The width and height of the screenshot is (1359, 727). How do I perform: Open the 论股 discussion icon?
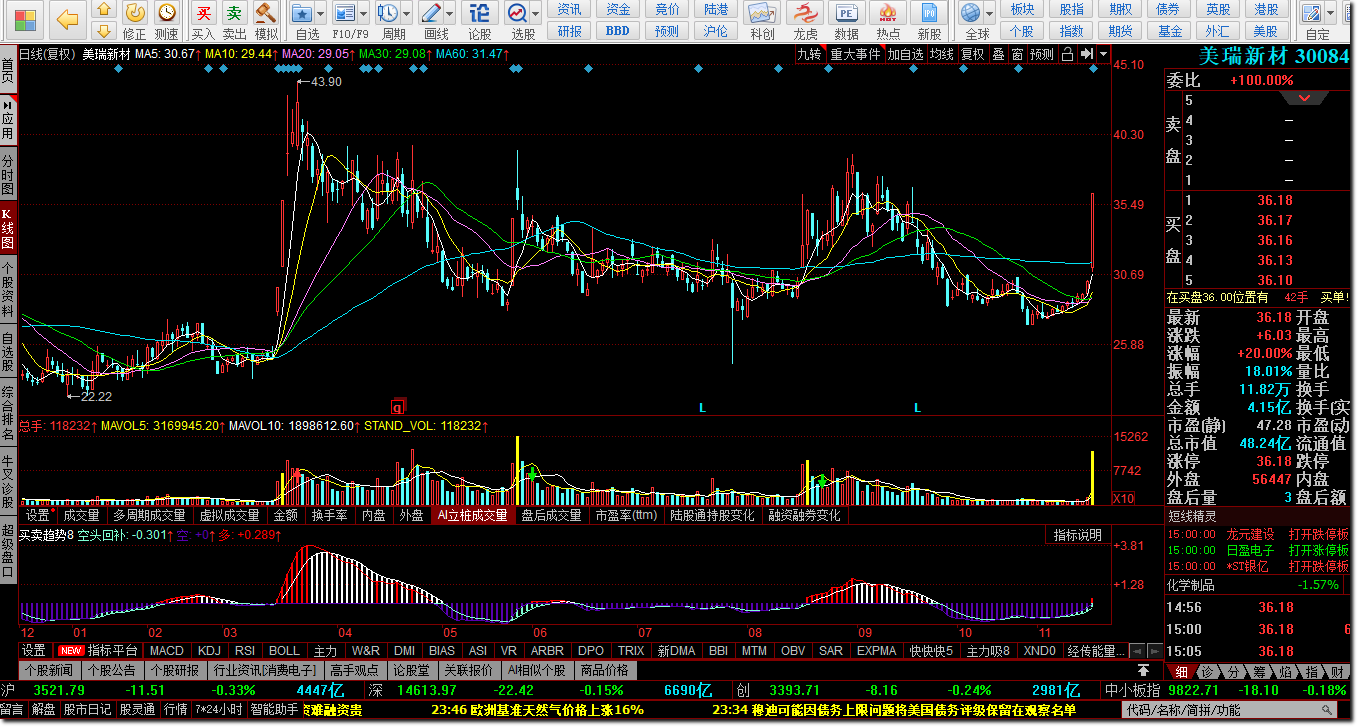point(480,13)
